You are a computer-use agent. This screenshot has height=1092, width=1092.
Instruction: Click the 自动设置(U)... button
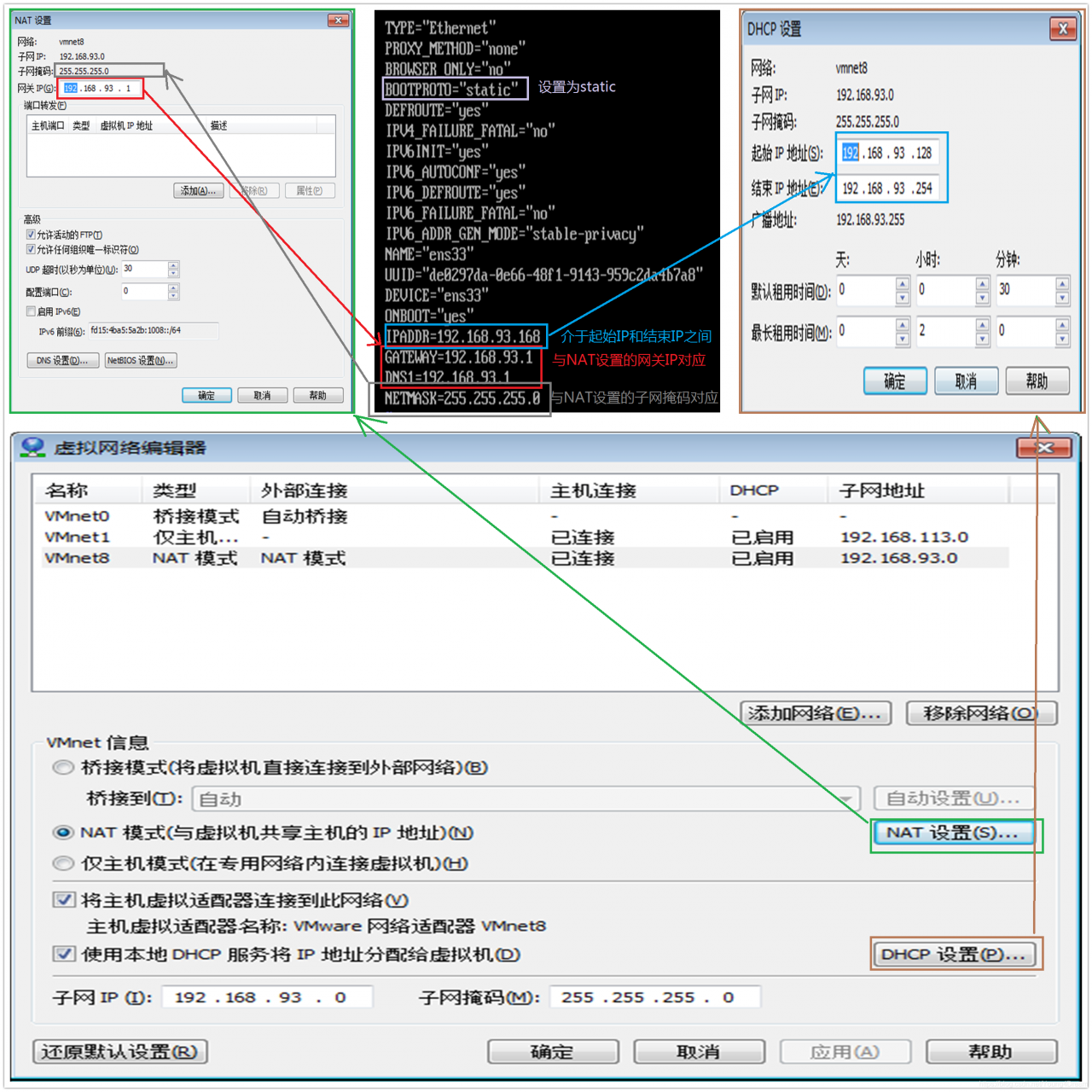pos(954,799)
